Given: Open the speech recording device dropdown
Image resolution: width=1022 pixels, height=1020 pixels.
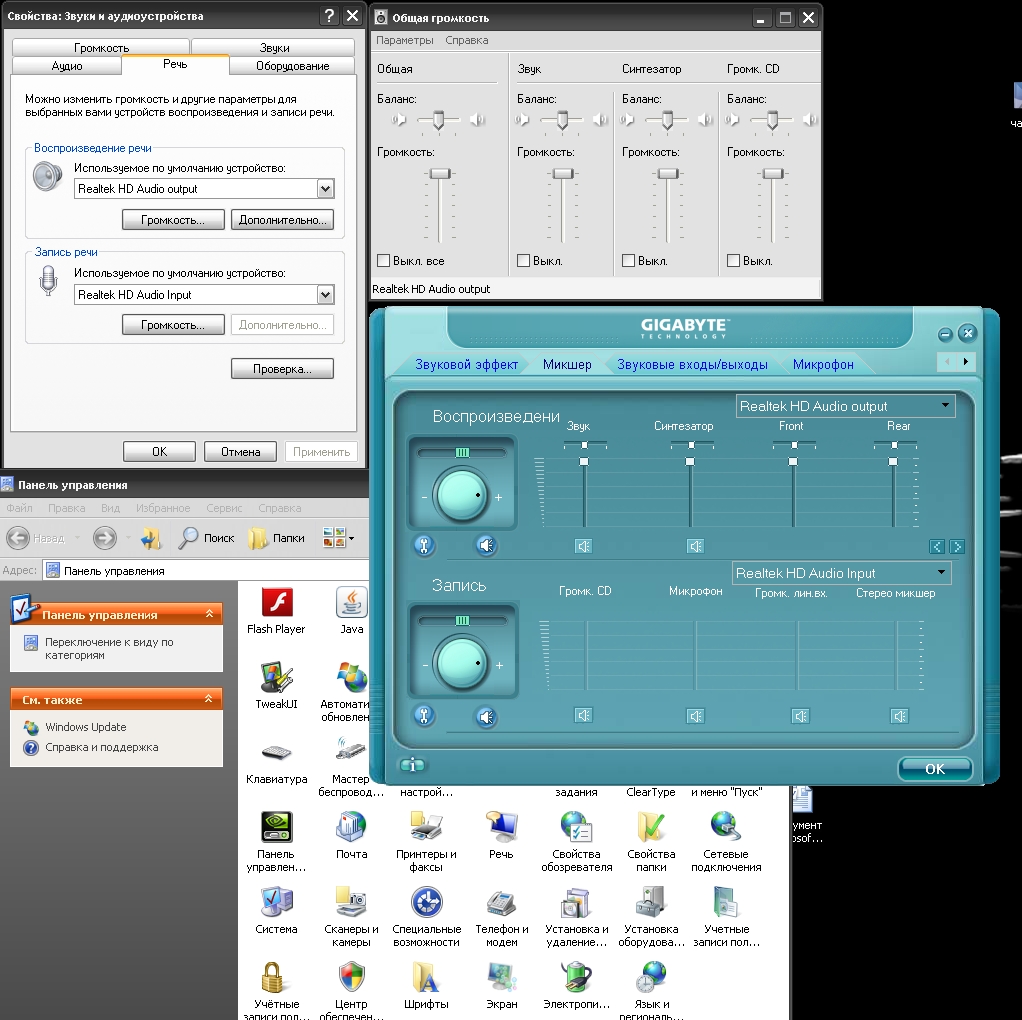Looking at the screenshot, I should point(325,295).
